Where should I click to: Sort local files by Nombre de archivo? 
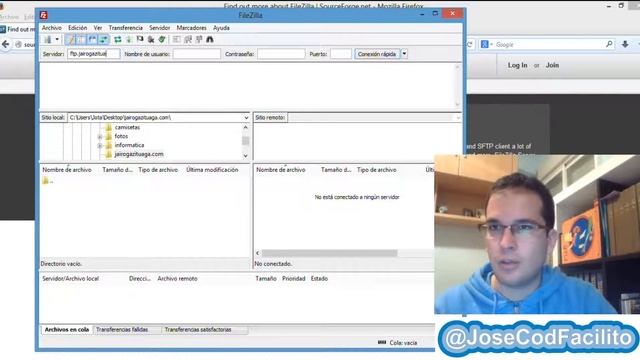click(67, 170)
